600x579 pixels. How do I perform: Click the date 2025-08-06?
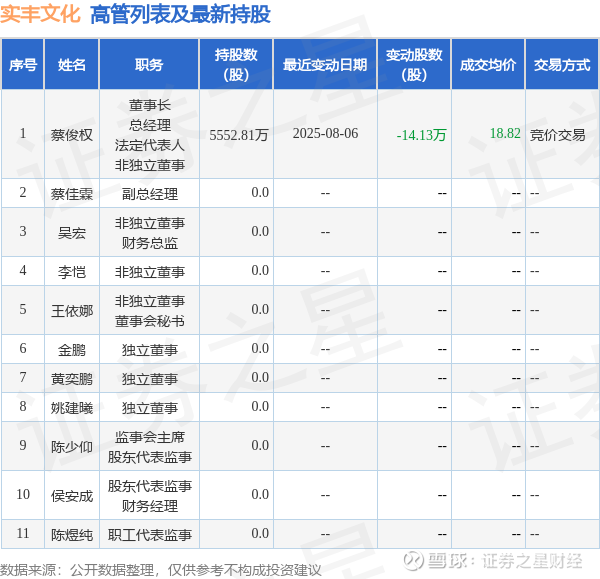pos(325,133)
